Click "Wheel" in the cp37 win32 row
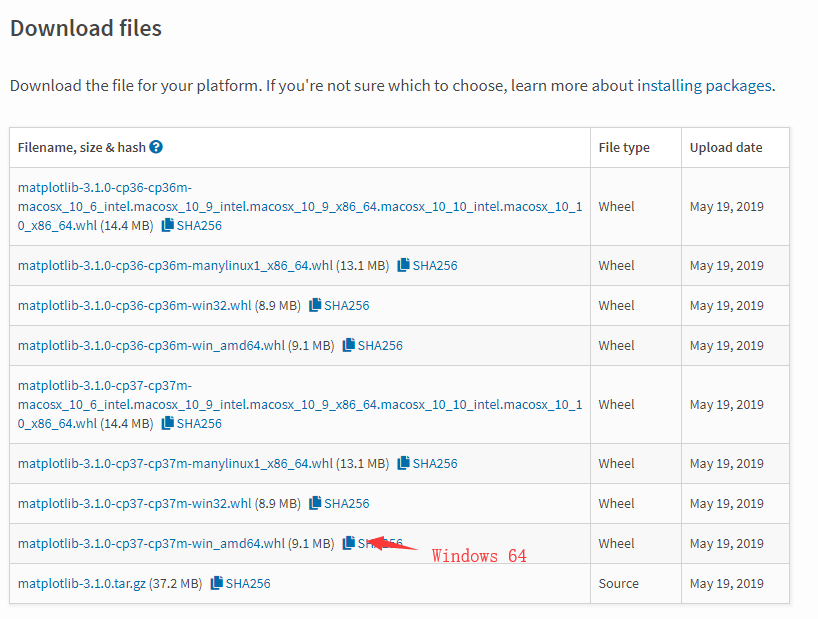 (x=617, y=503)
